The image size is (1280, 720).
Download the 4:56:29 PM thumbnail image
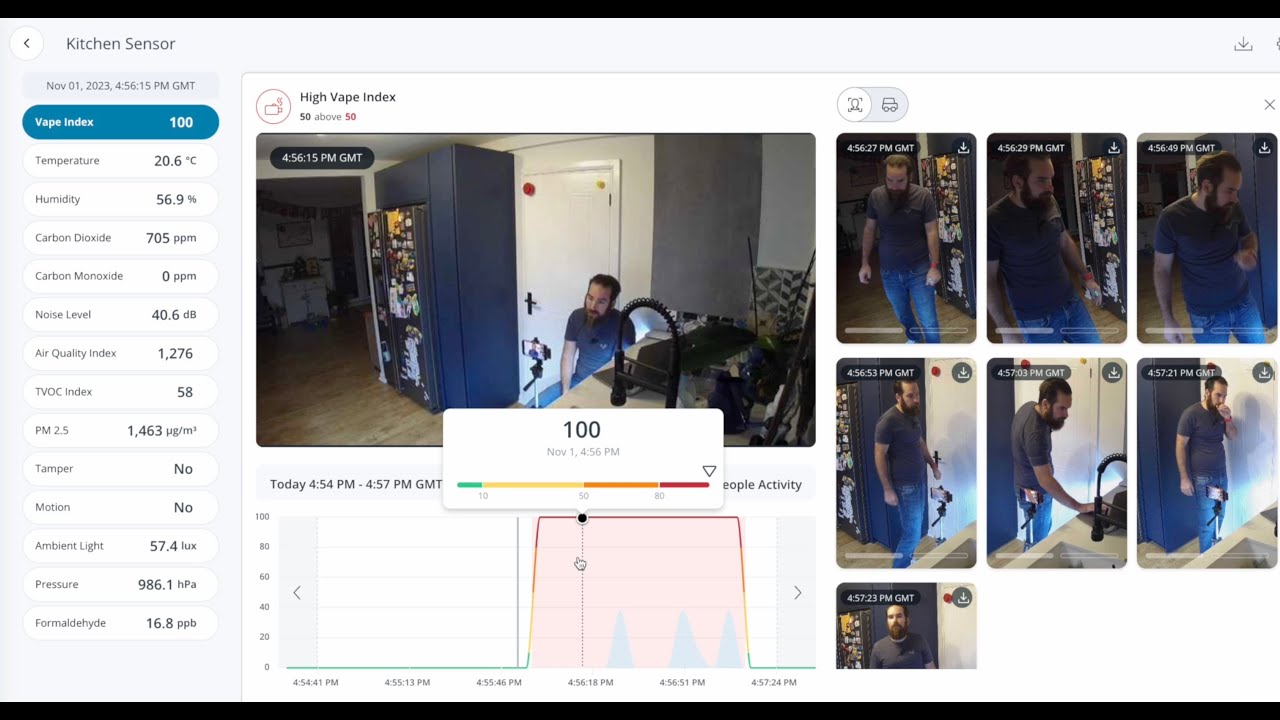tap(1113, 148)
